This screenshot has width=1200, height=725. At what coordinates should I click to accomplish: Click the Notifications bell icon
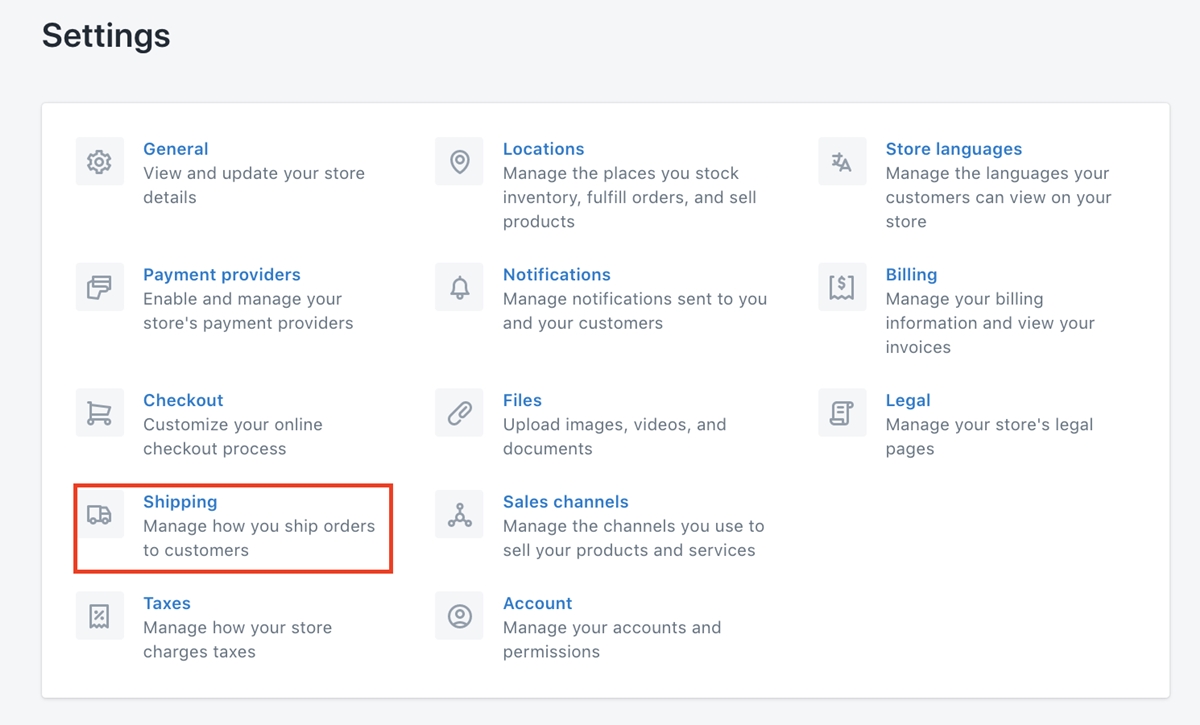(459, 288)
